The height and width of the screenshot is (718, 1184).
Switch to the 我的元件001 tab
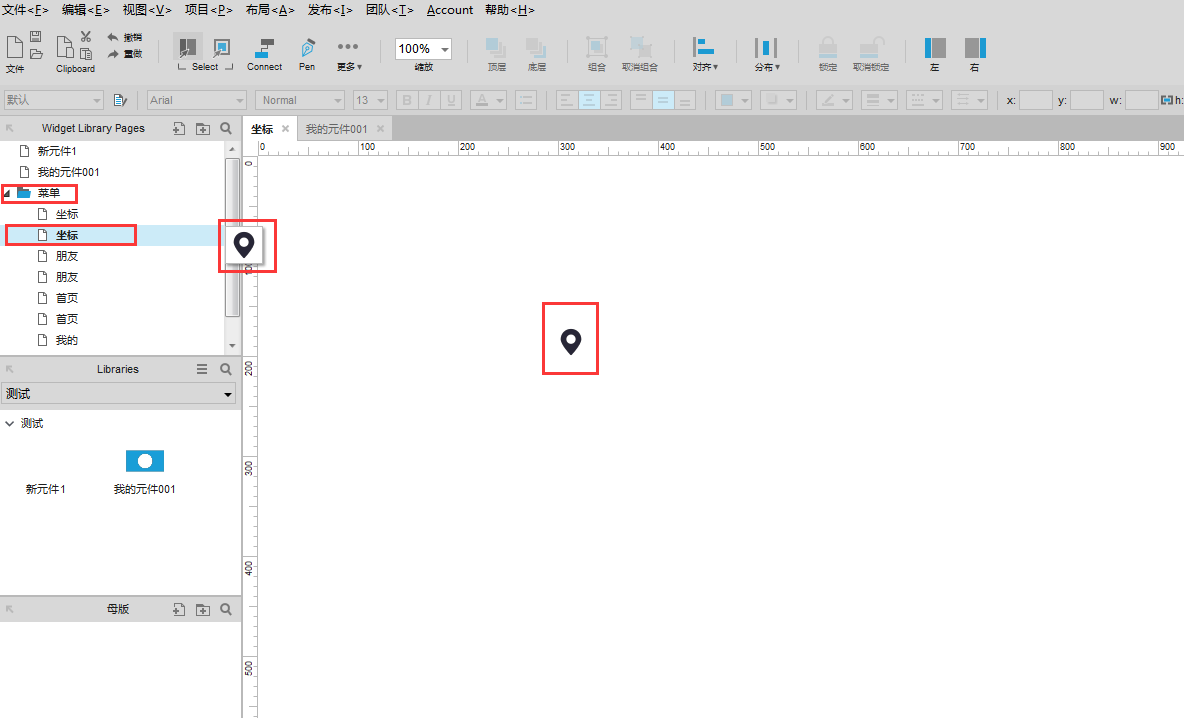[337, 129]
